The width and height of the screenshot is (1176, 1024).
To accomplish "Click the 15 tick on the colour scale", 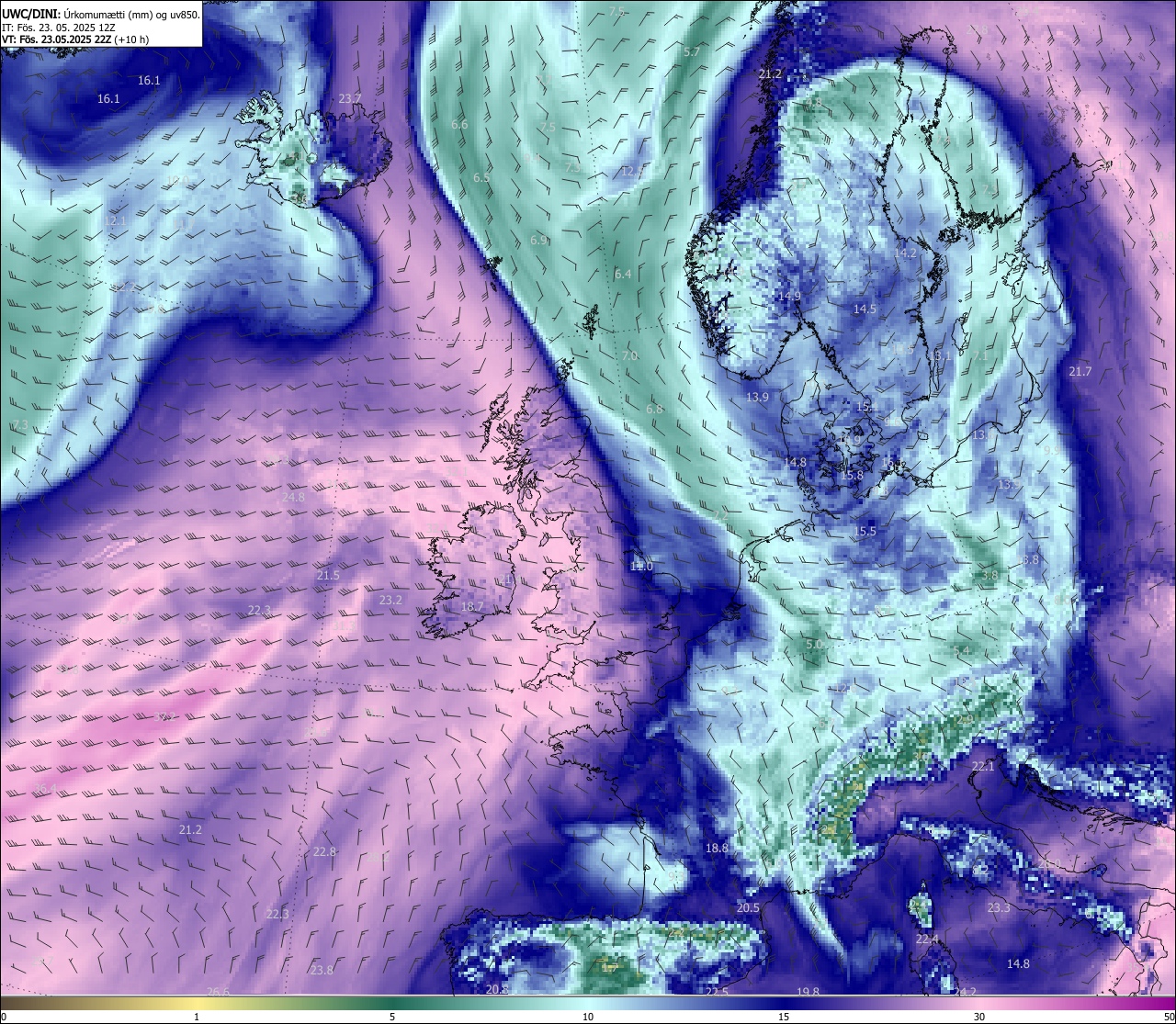I will click(x=784, y=1017).
